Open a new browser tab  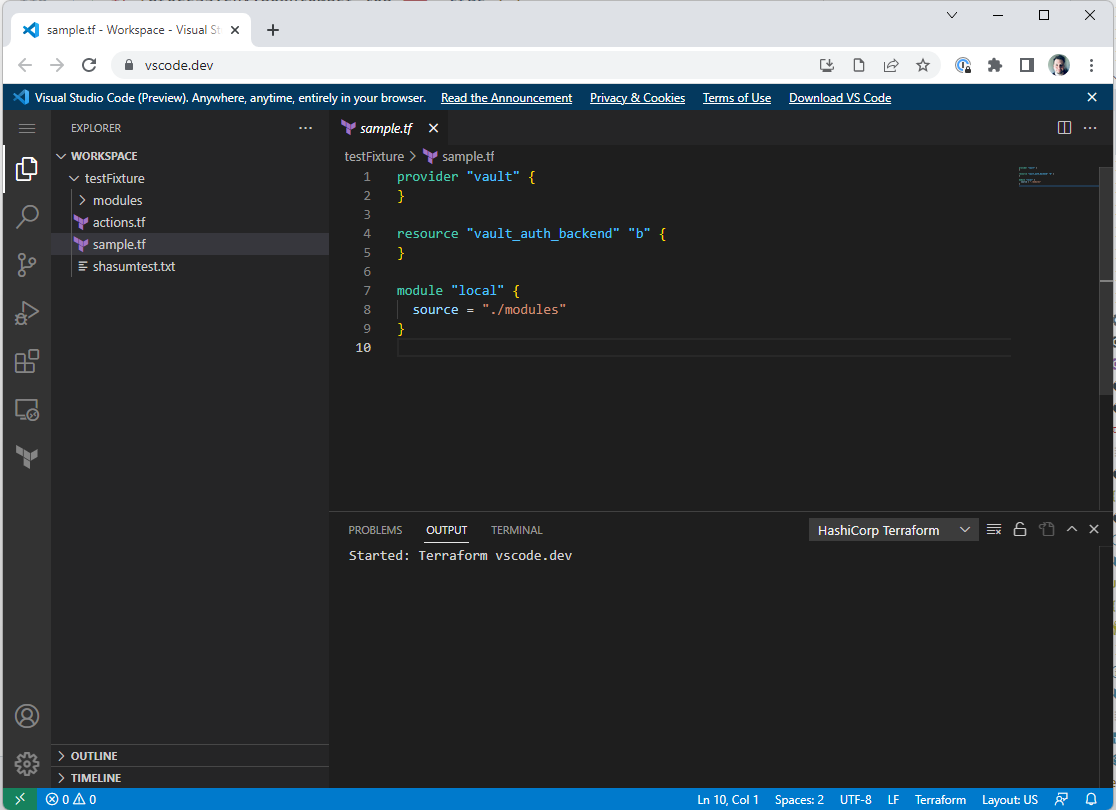(273, 30)
